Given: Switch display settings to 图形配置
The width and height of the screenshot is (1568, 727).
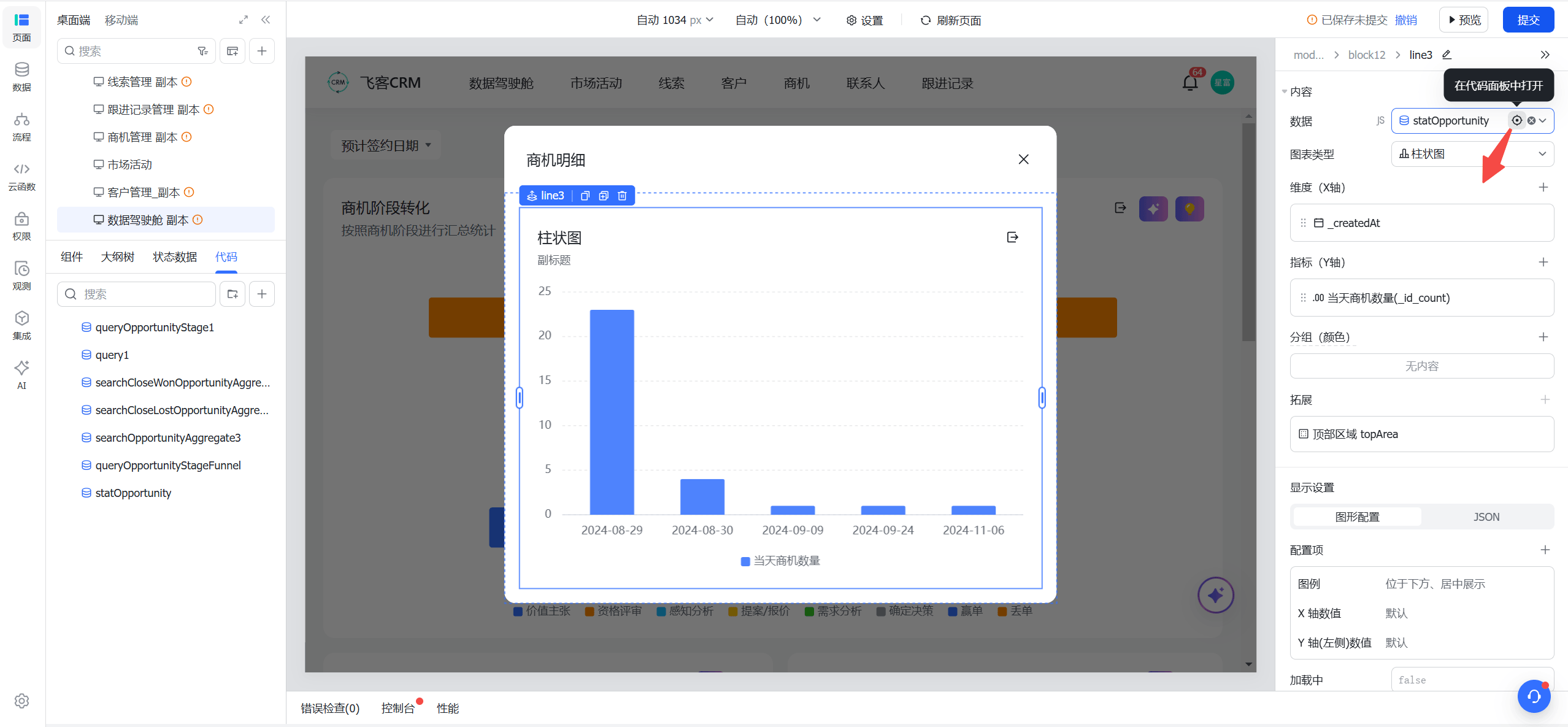Looking at the screenshot, I should click(1357, 517).
